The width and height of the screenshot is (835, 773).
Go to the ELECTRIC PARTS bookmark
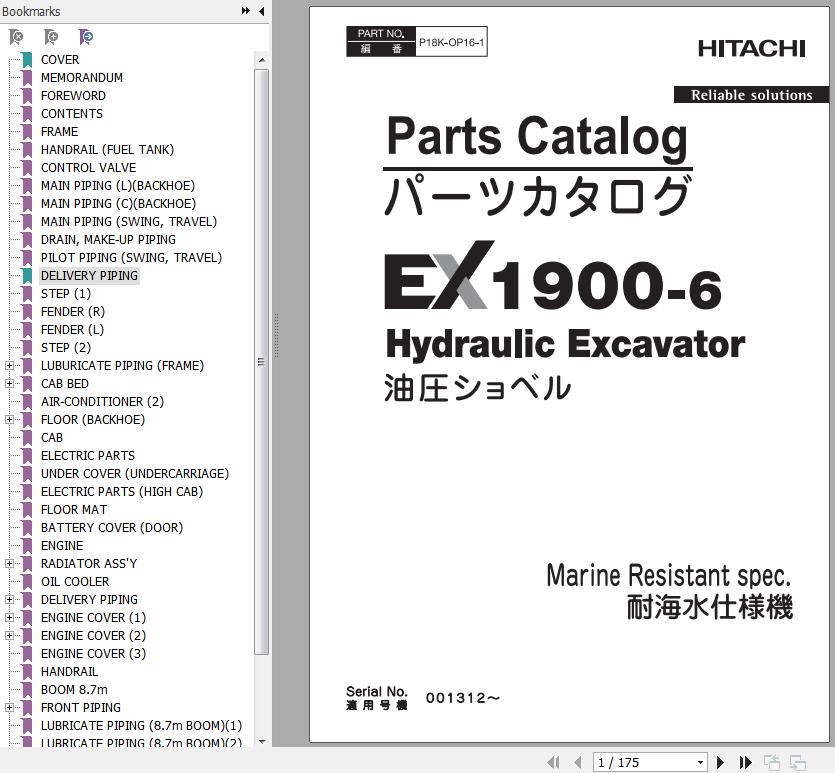[88, 456]
